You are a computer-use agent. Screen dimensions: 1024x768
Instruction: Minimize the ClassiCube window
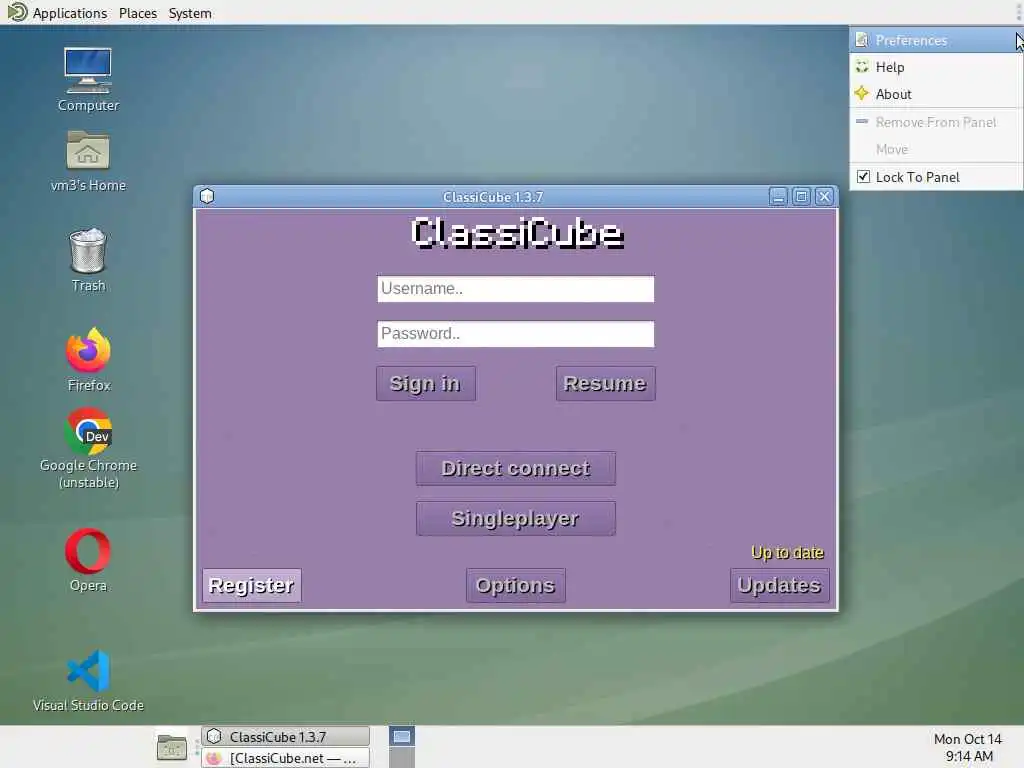tap(778, 197)
